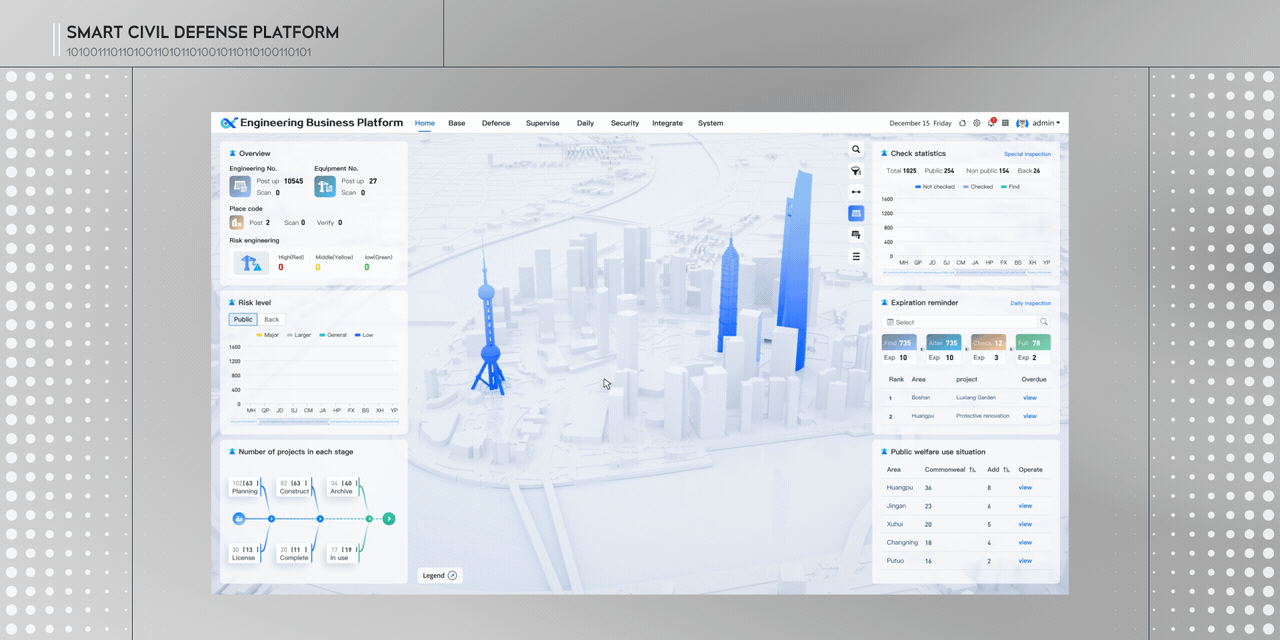Open the Home tab
Screen dimensions: 1280x640
coord(425,123)
